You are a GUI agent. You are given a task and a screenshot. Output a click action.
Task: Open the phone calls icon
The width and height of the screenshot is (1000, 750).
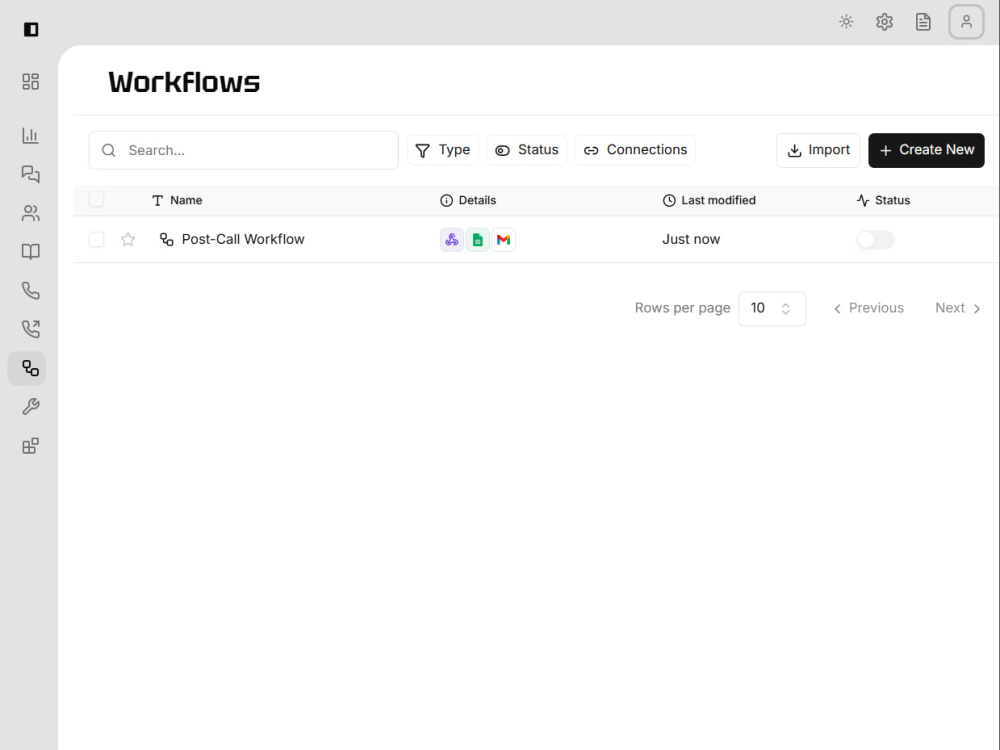coord(31,291)
